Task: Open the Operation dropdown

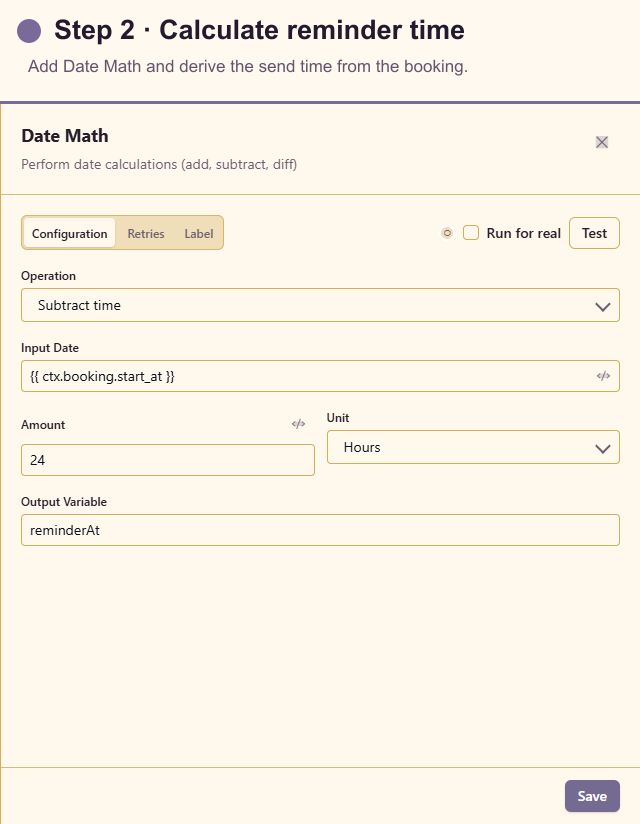Action: coord(321,305)
